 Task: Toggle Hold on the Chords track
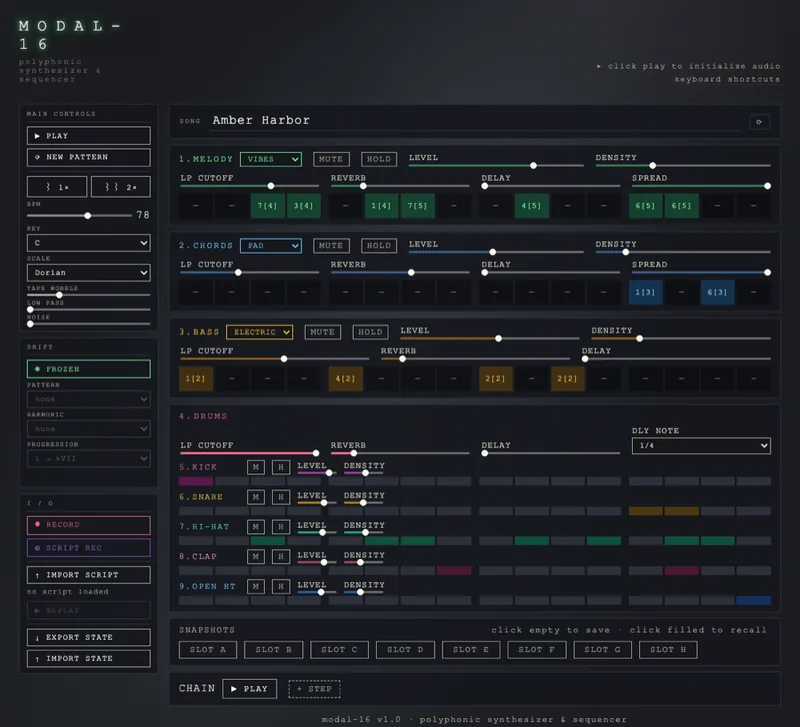click(x=379, y=246)
